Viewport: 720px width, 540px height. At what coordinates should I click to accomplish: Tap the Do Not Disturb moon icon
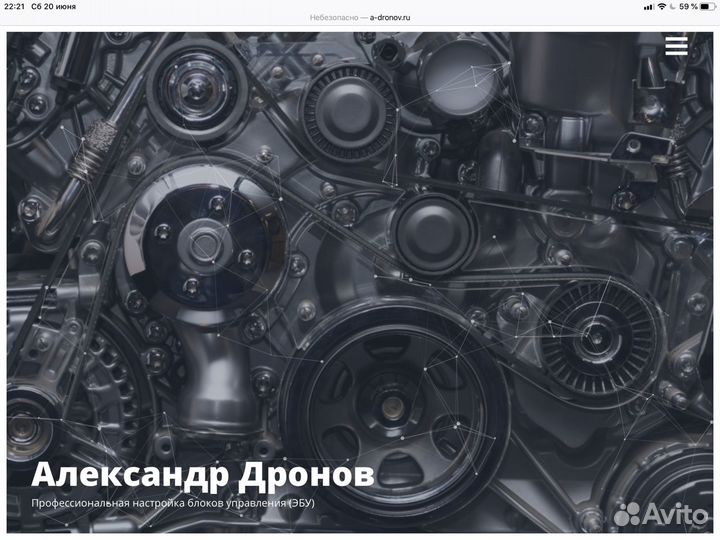click(x=673, y=6)
